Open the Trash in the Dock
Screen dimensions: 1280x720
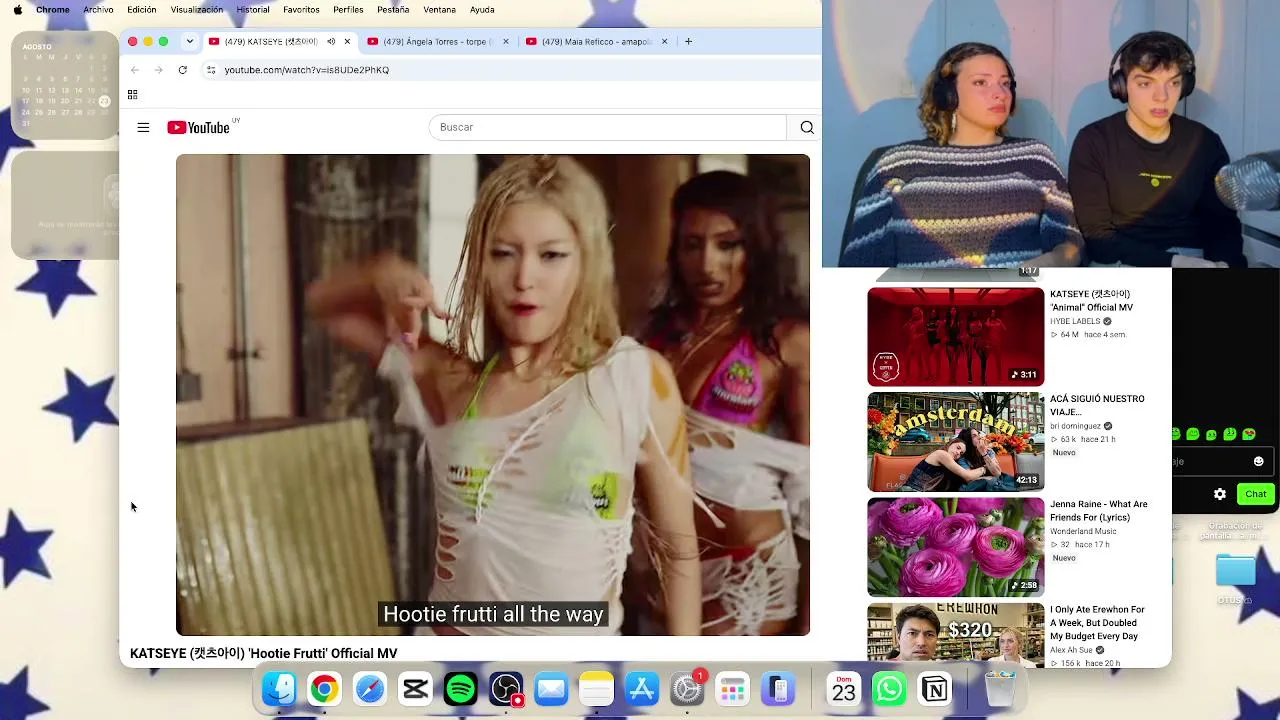pyautogui.click(x=1000, y=689)
